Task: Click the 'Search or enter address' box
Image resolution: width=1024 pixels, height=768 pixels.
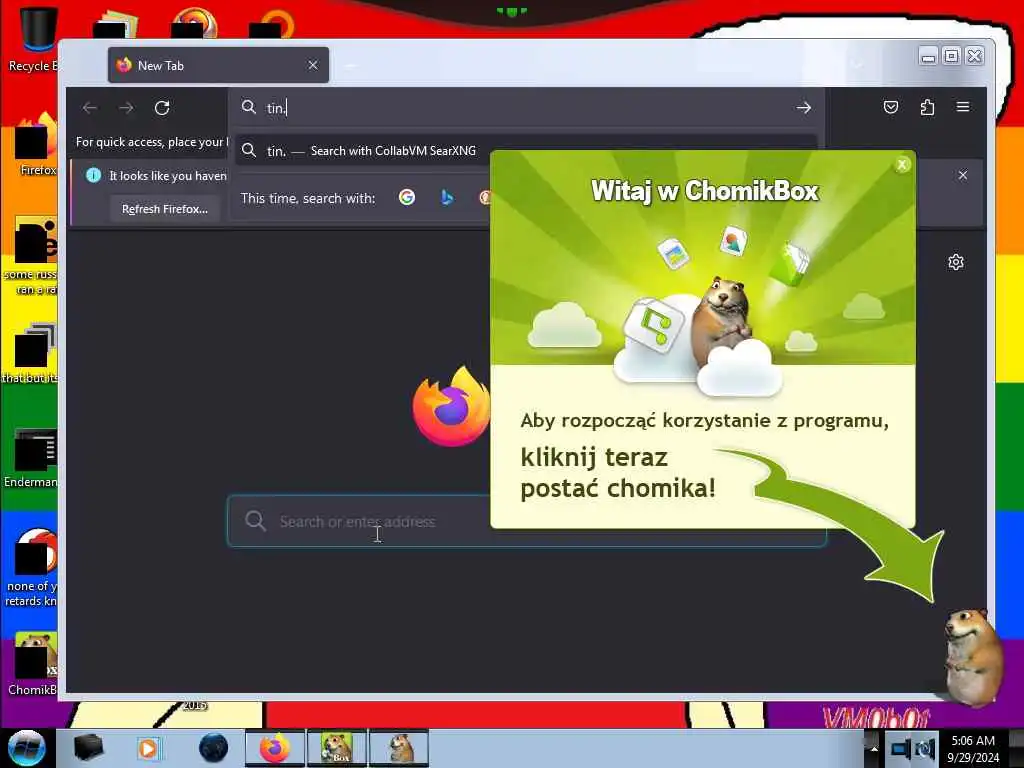Action: click(x=526, y=521)
